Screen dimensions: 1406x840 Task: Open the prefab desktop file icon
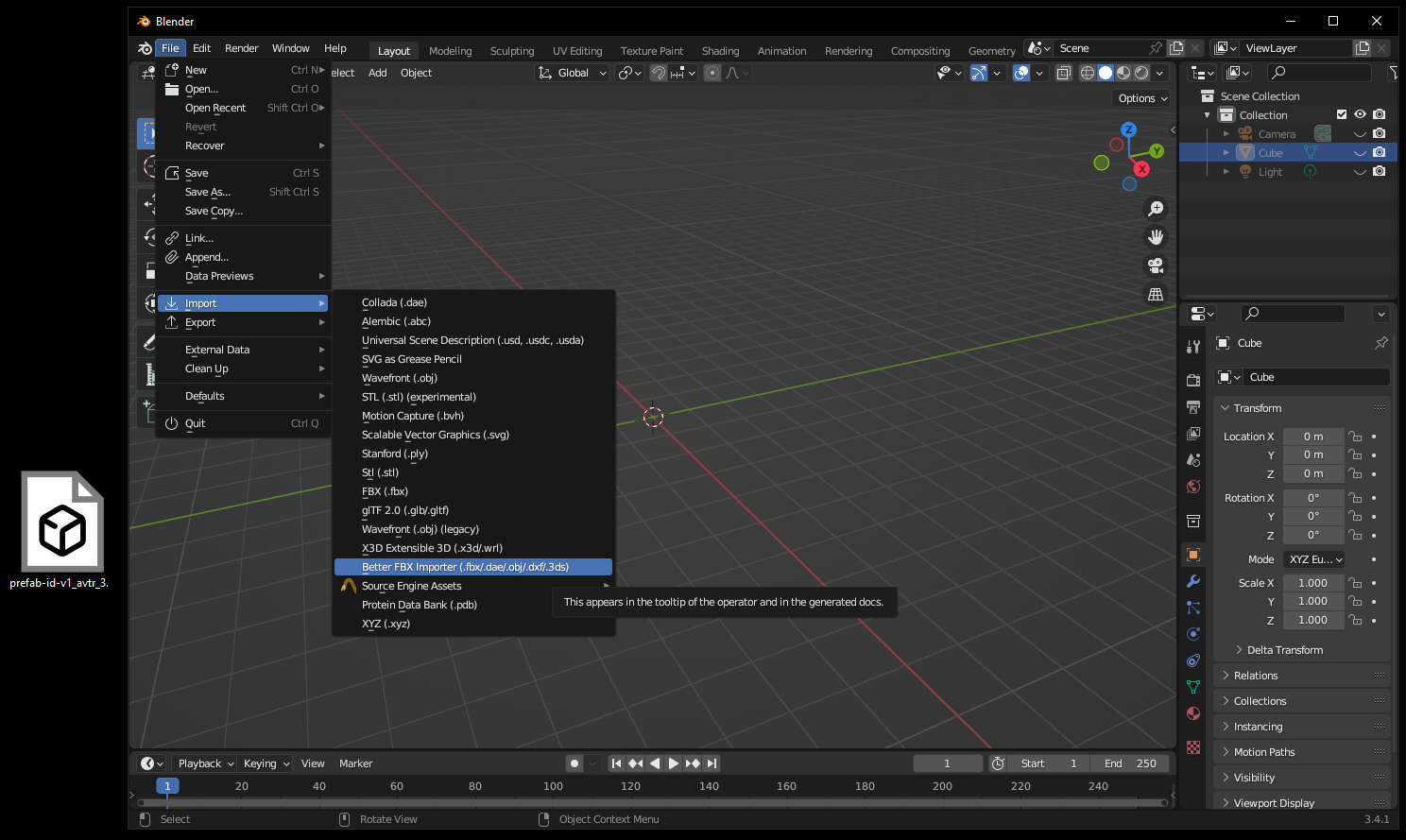coord(62,522)
